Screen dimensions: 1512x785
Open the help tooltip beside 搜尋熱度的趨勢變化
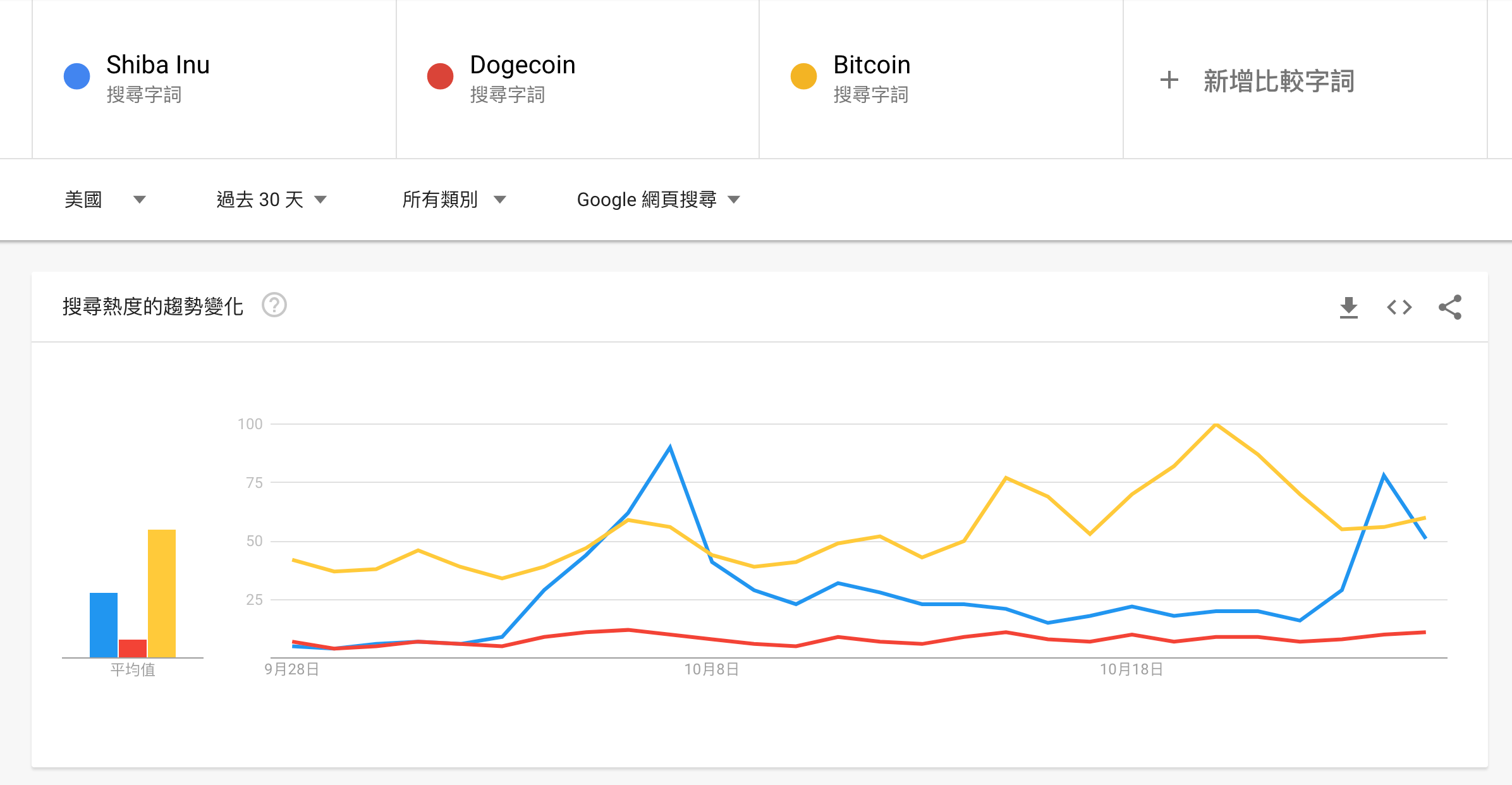[x=274, y=306]
